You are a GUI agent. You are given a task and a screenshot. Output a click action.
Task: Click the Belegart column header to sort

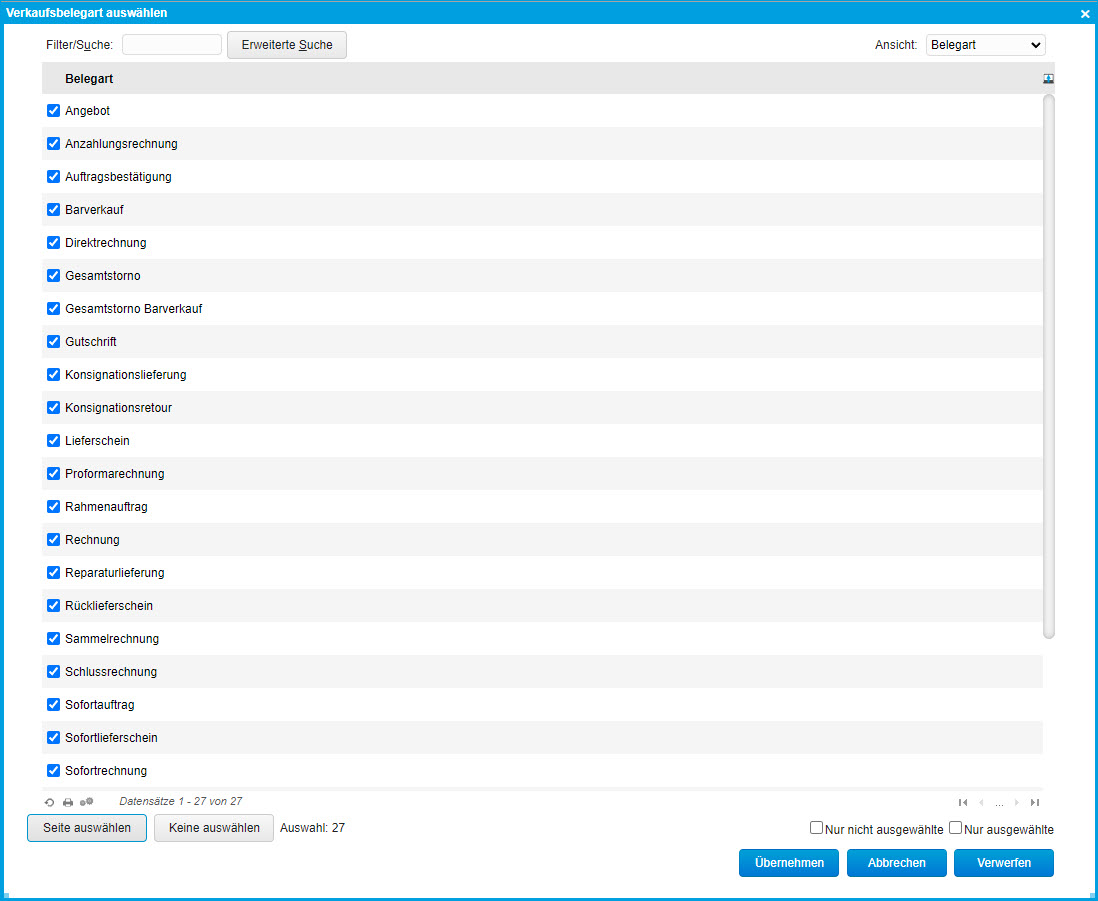89,78
